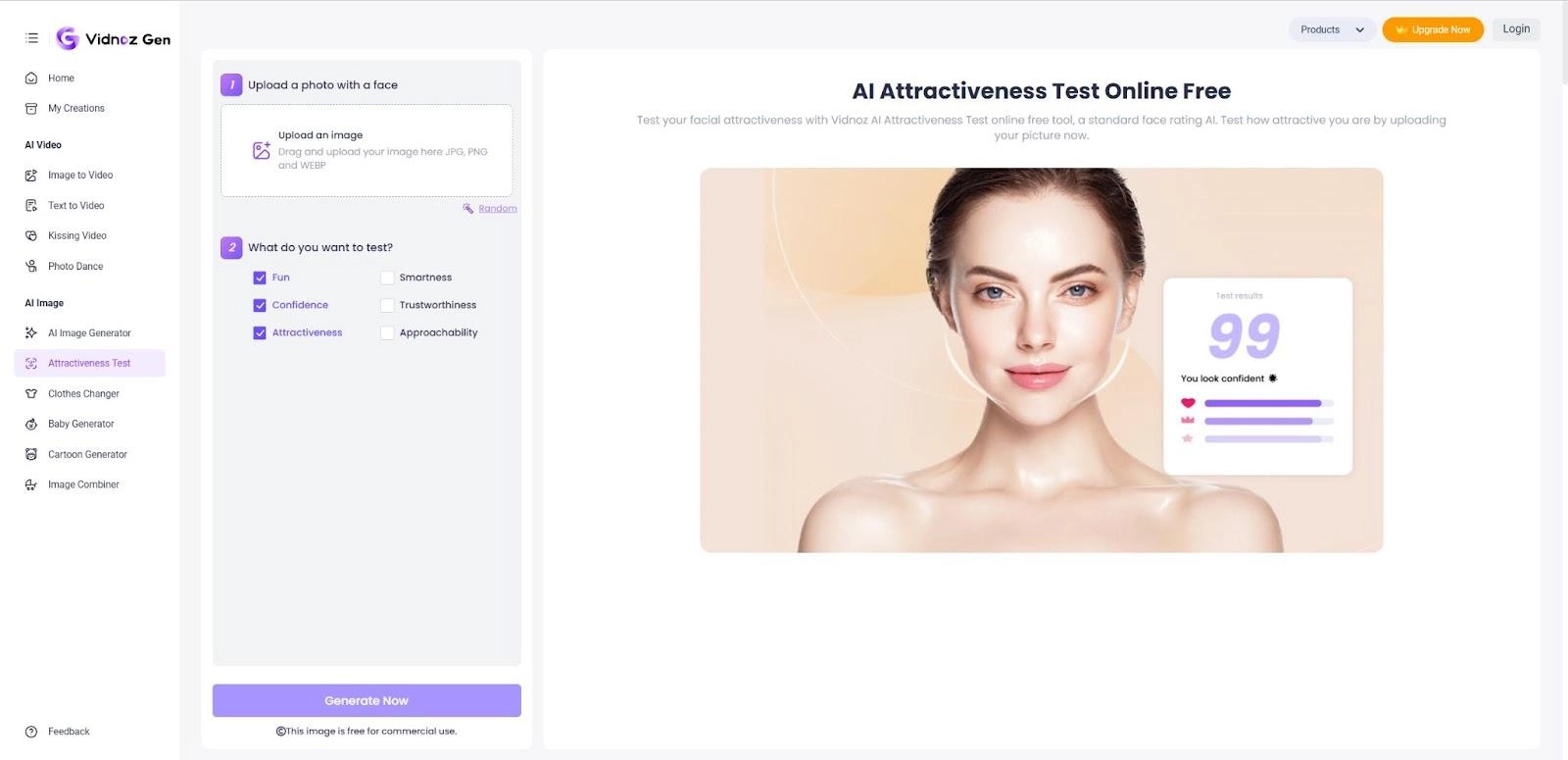Enable the Approachability checkbox
Viewport: 1568px width, 760px height.
click(x=387, y=332)
